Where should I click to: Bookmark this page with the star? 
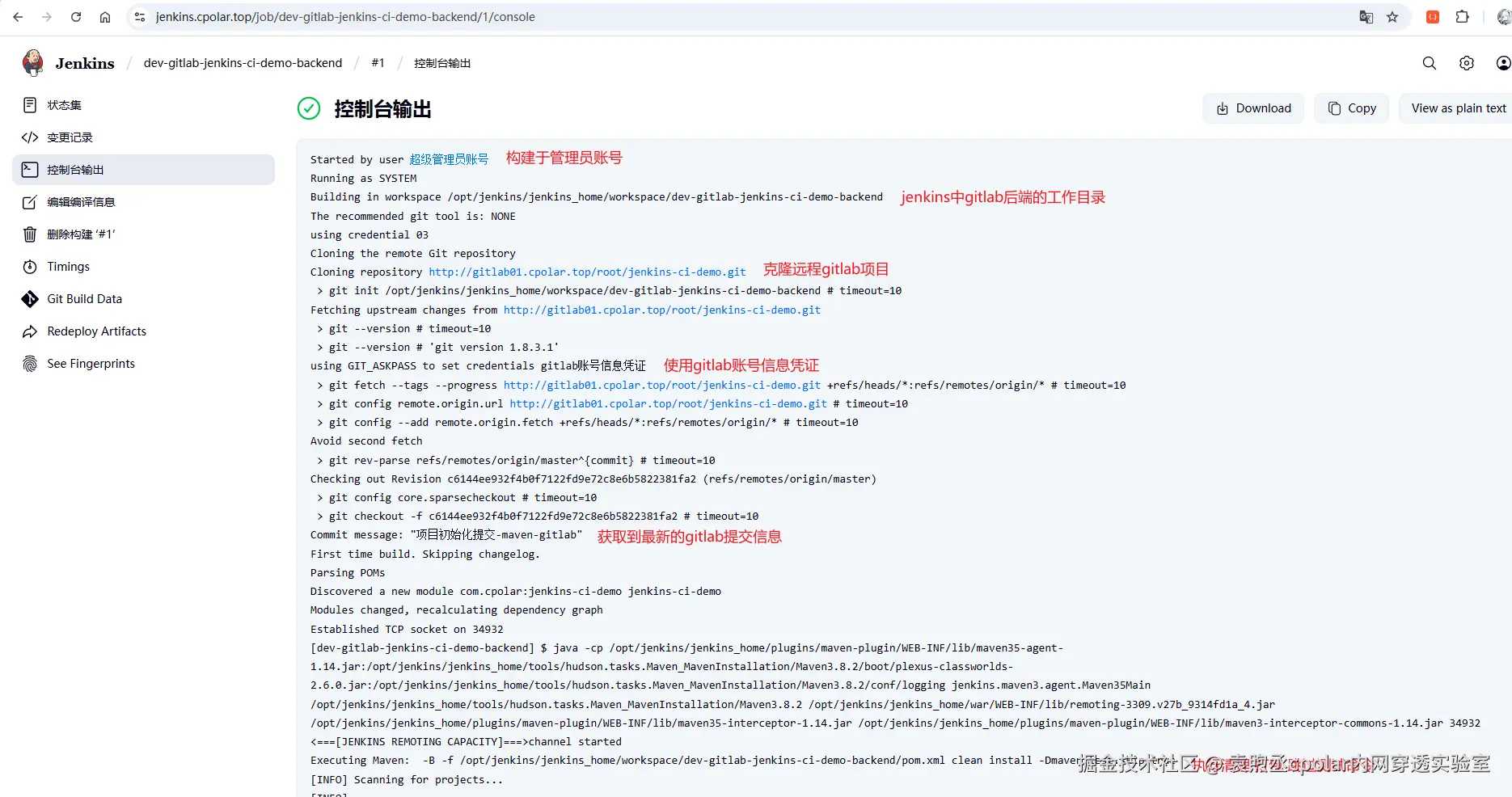(x=1392, y=17)
